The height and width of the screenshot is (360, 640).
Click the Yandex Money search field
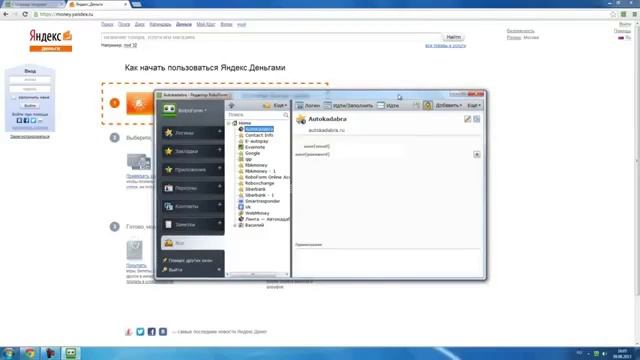coord(271,37)
